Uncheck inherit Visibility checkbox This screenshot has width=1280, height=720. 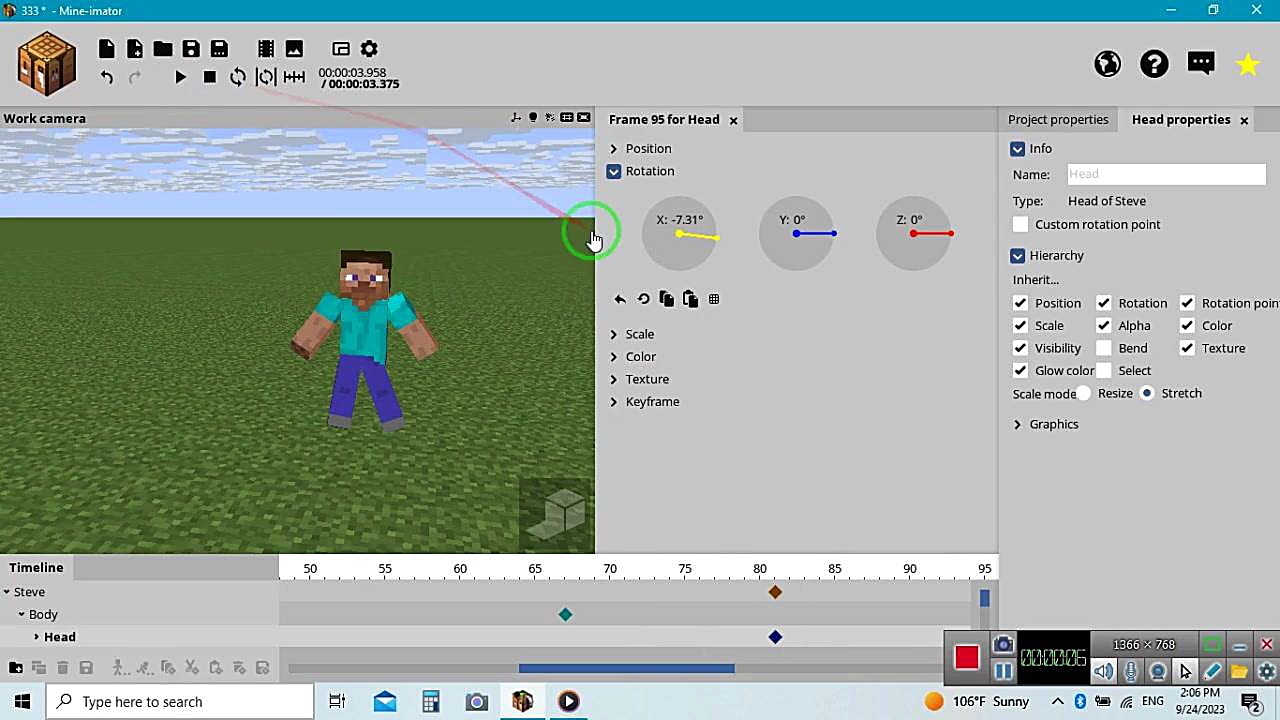1020,348
